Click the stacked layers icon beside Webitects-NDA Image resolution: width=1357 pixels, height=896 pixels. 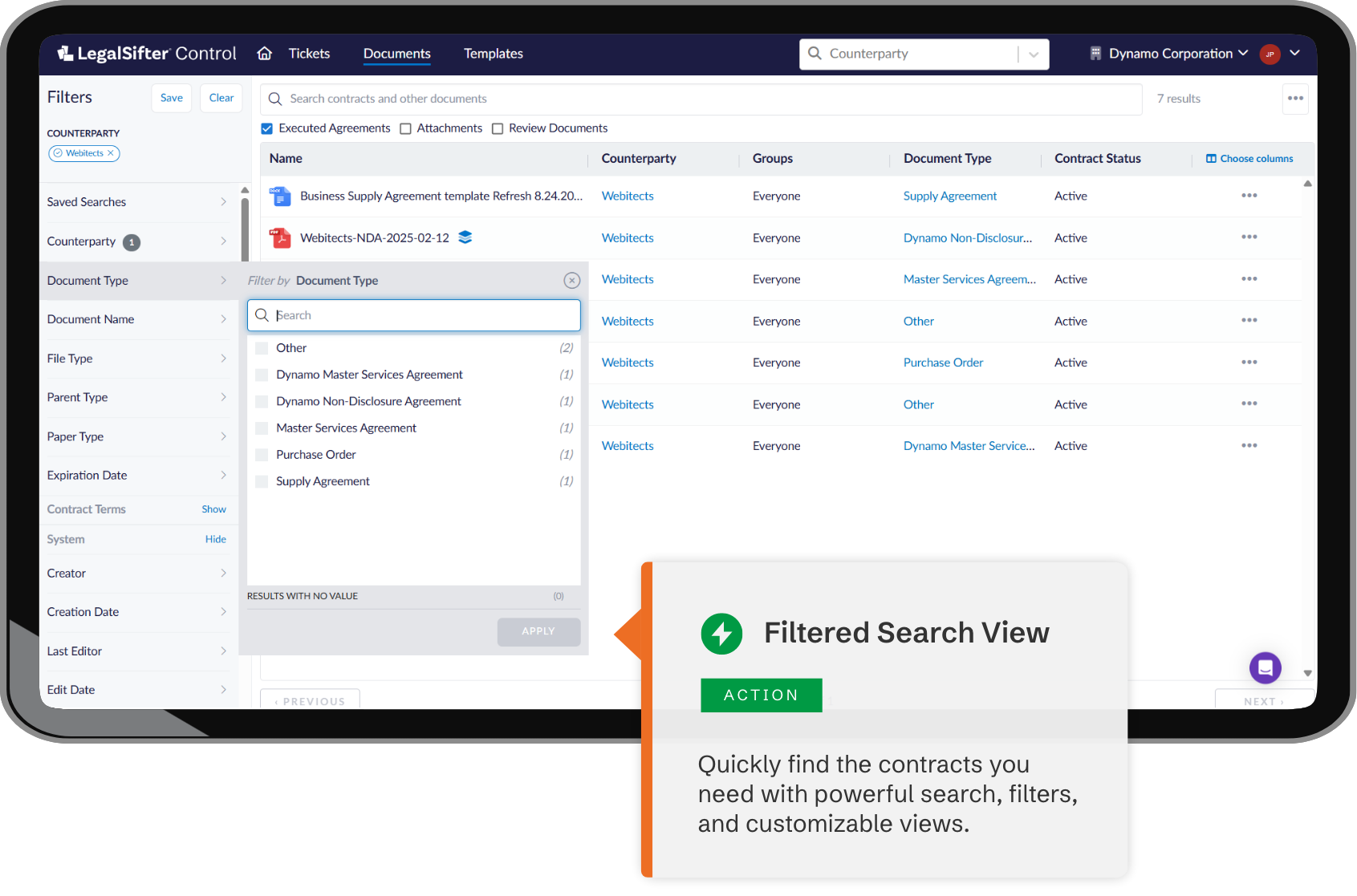click(465, 237)
